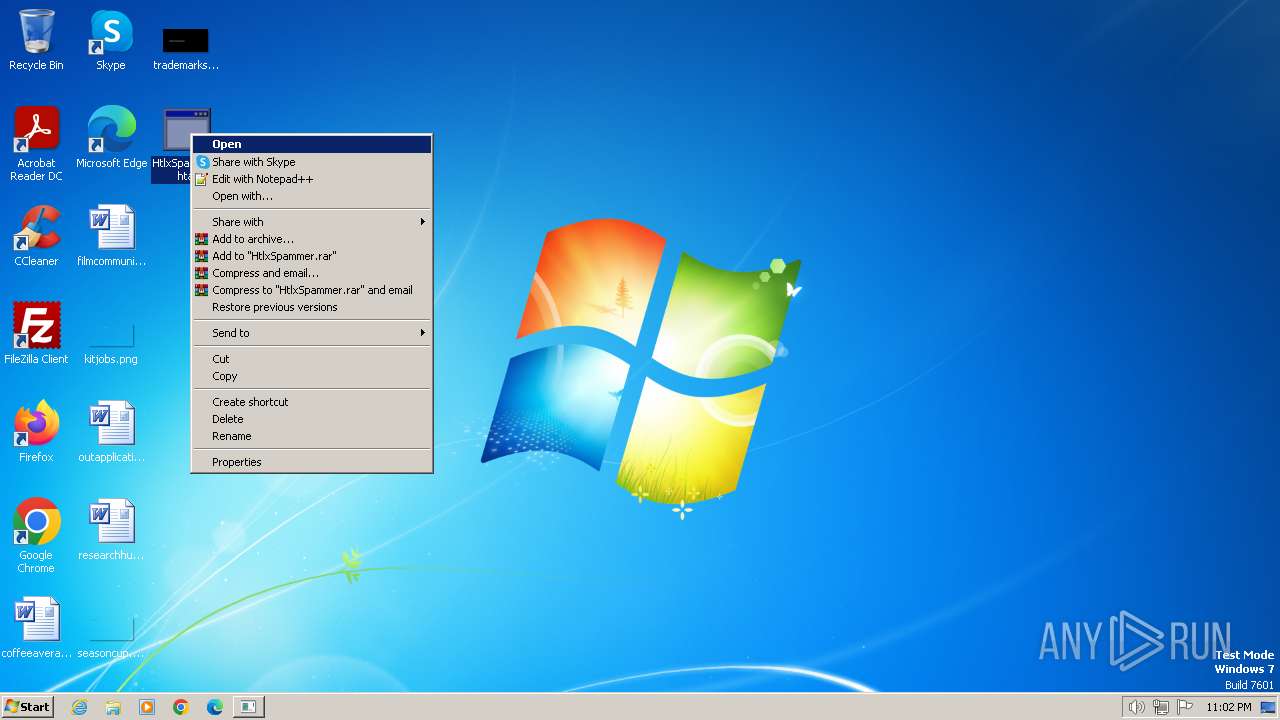
Task: Select the filmcommuni Word document
Action: [x=111, y=236]
